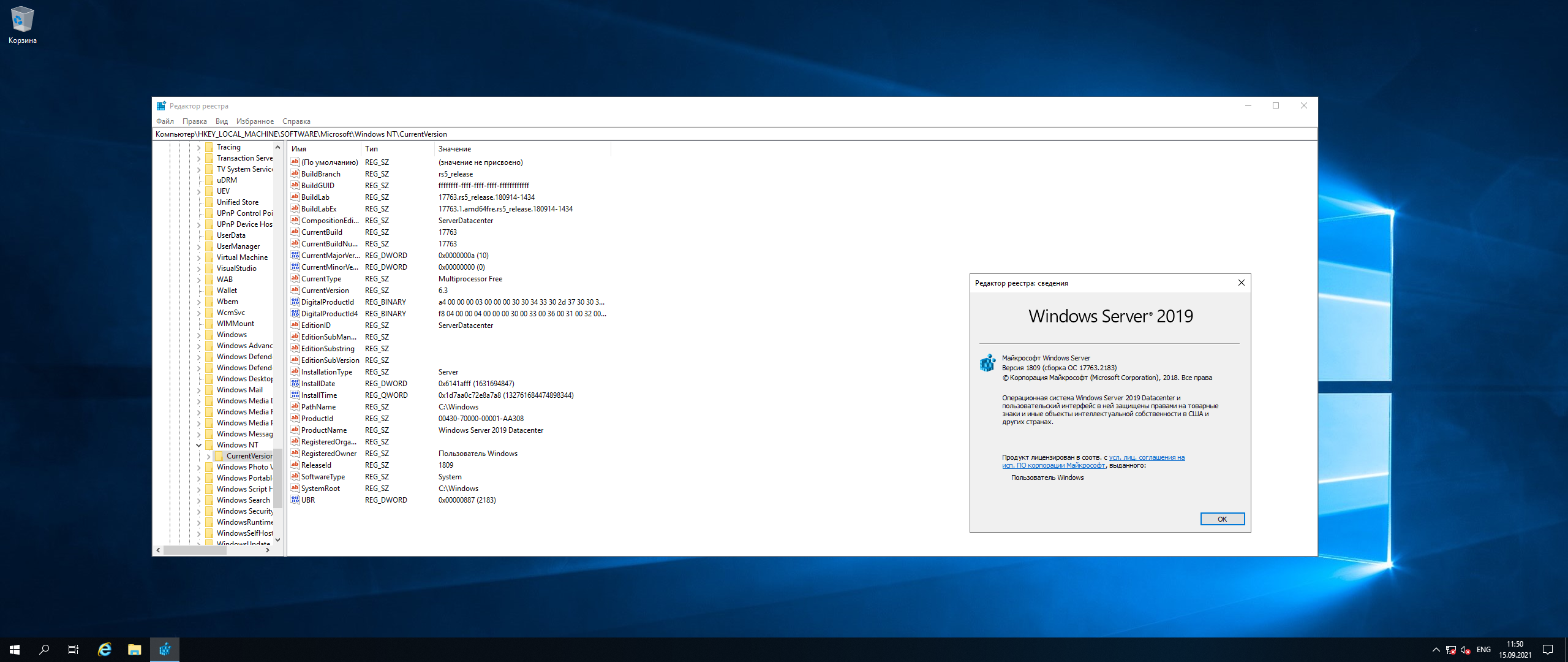Expand the Windows Search tree node
1568x662 pixels.
pyautogui.click(x=198, y=500)
